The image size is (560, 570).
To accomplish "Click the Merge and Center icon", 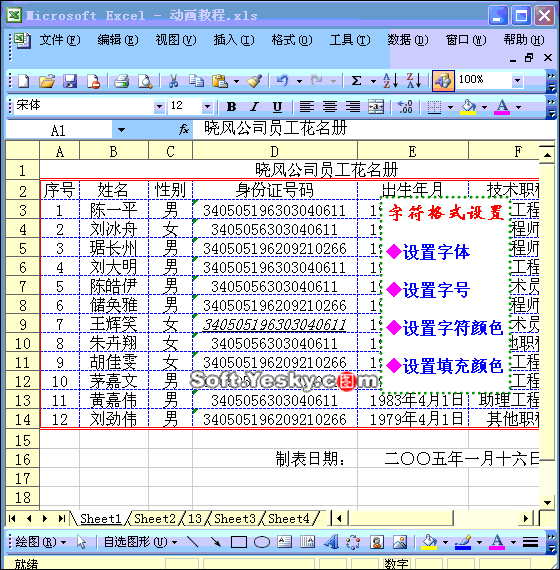I will point(376,107).
